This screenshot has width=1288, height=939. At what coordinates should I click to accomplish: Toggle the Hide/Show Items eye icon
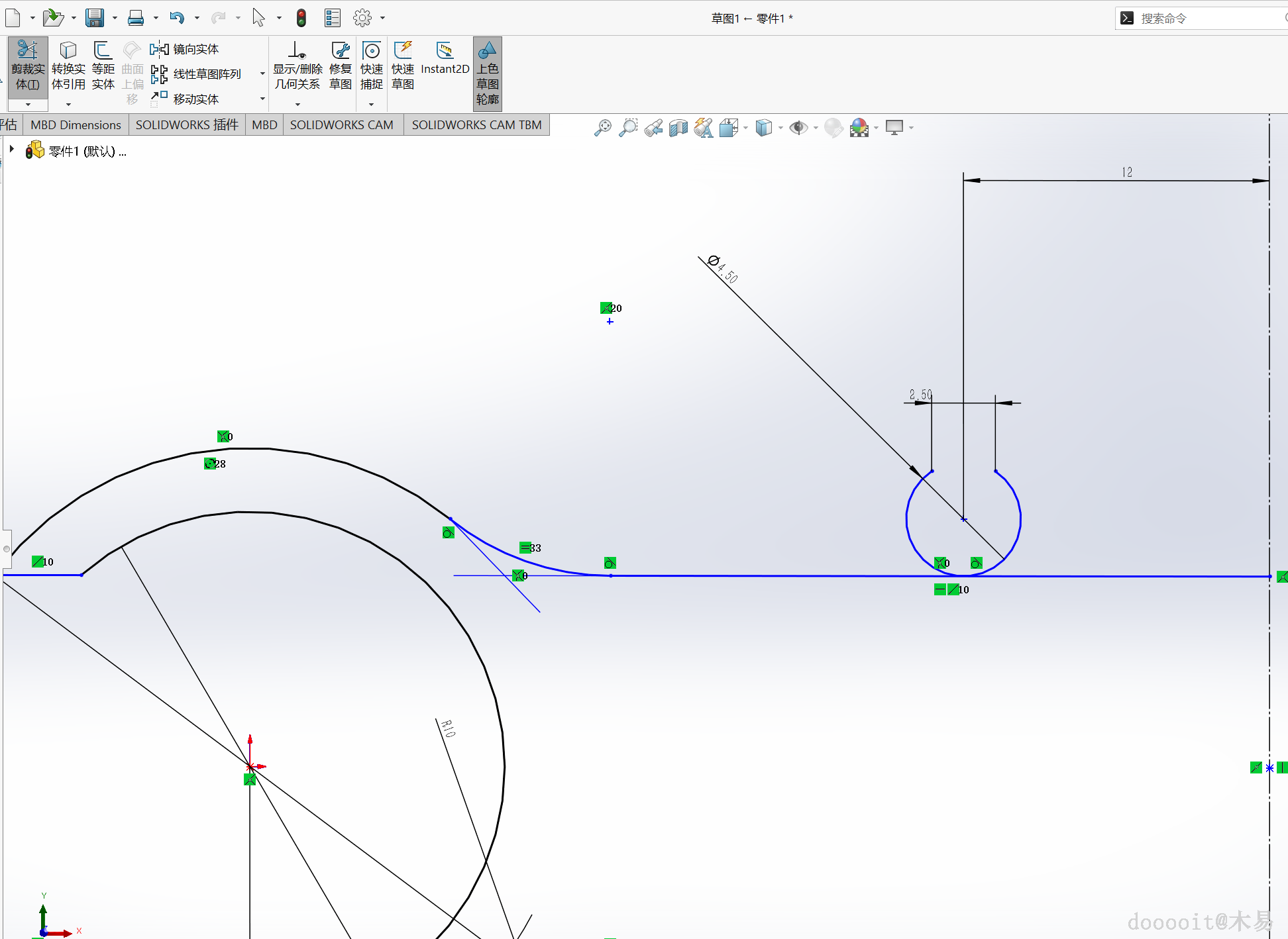798,127
